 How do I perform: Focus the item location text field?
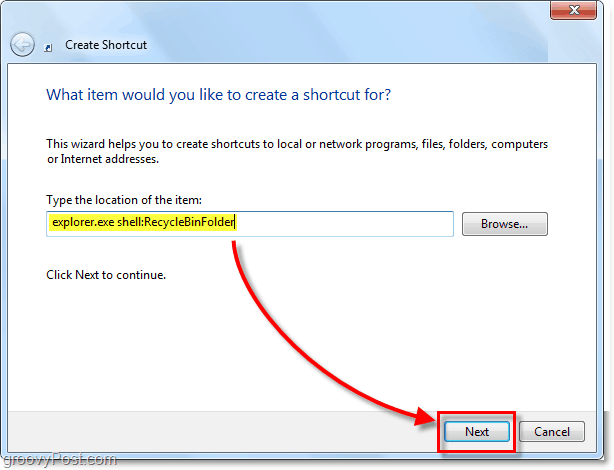[x=250, y=224]
